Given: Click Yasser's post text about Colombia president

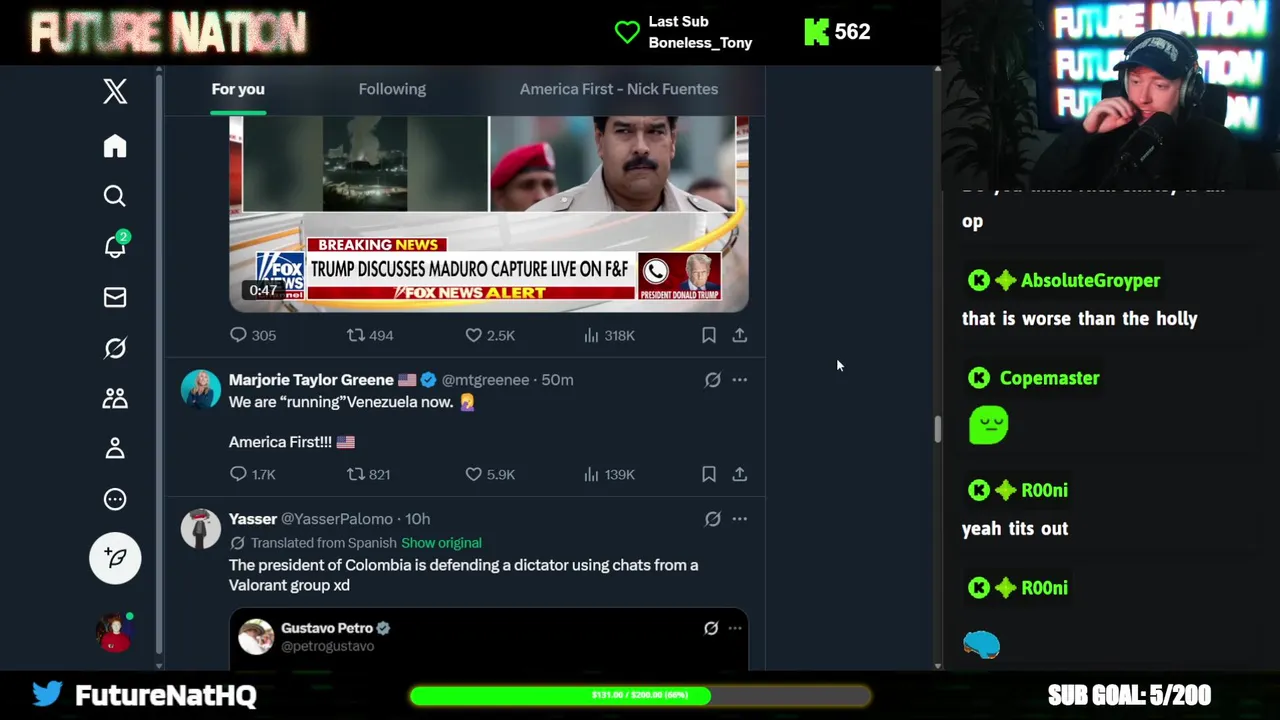Looking at the screenshot, I should (463, 575).
